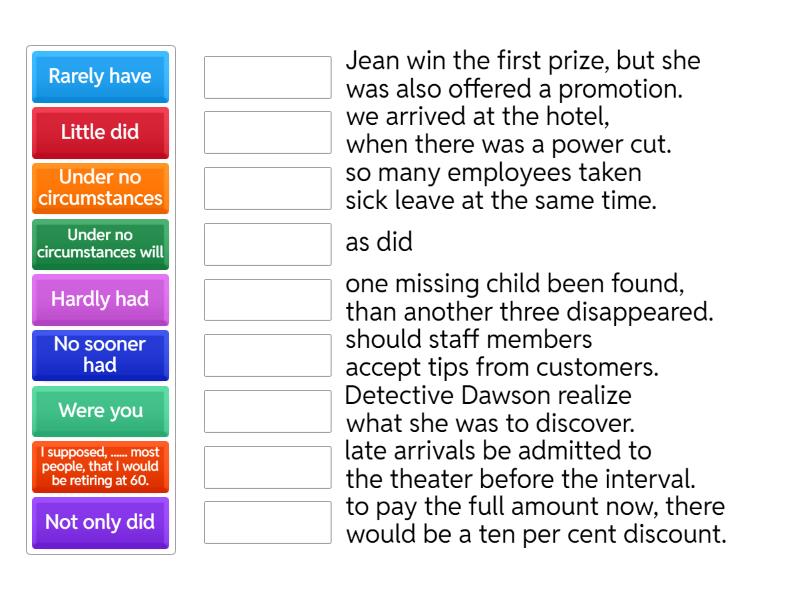Select the green 'Under no circumstances will' tile

click(x=100, y=244)
